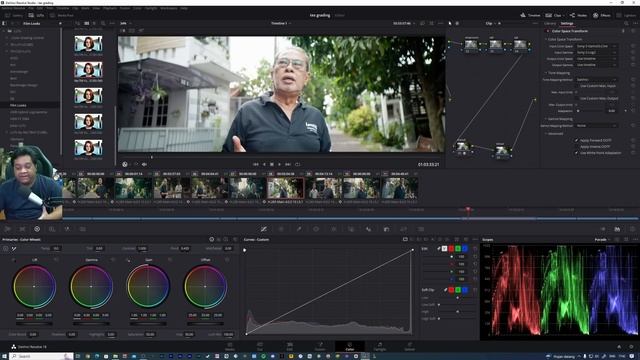The height and width of the screenshot is (360, 640).
Task: Open the Gamut Mapping Method dropdown
Action: pos(596,126)
